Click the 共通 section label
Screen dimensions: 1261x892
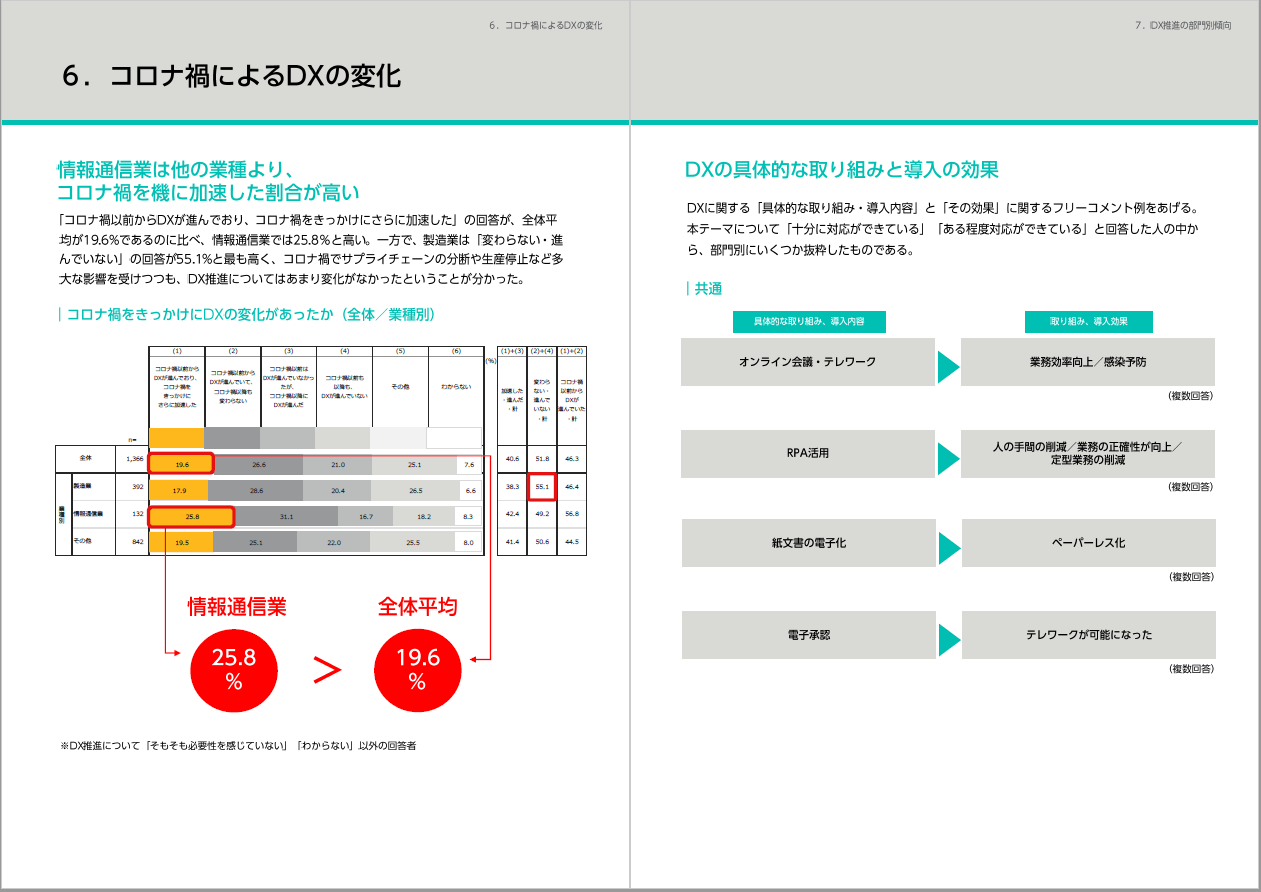708,289
